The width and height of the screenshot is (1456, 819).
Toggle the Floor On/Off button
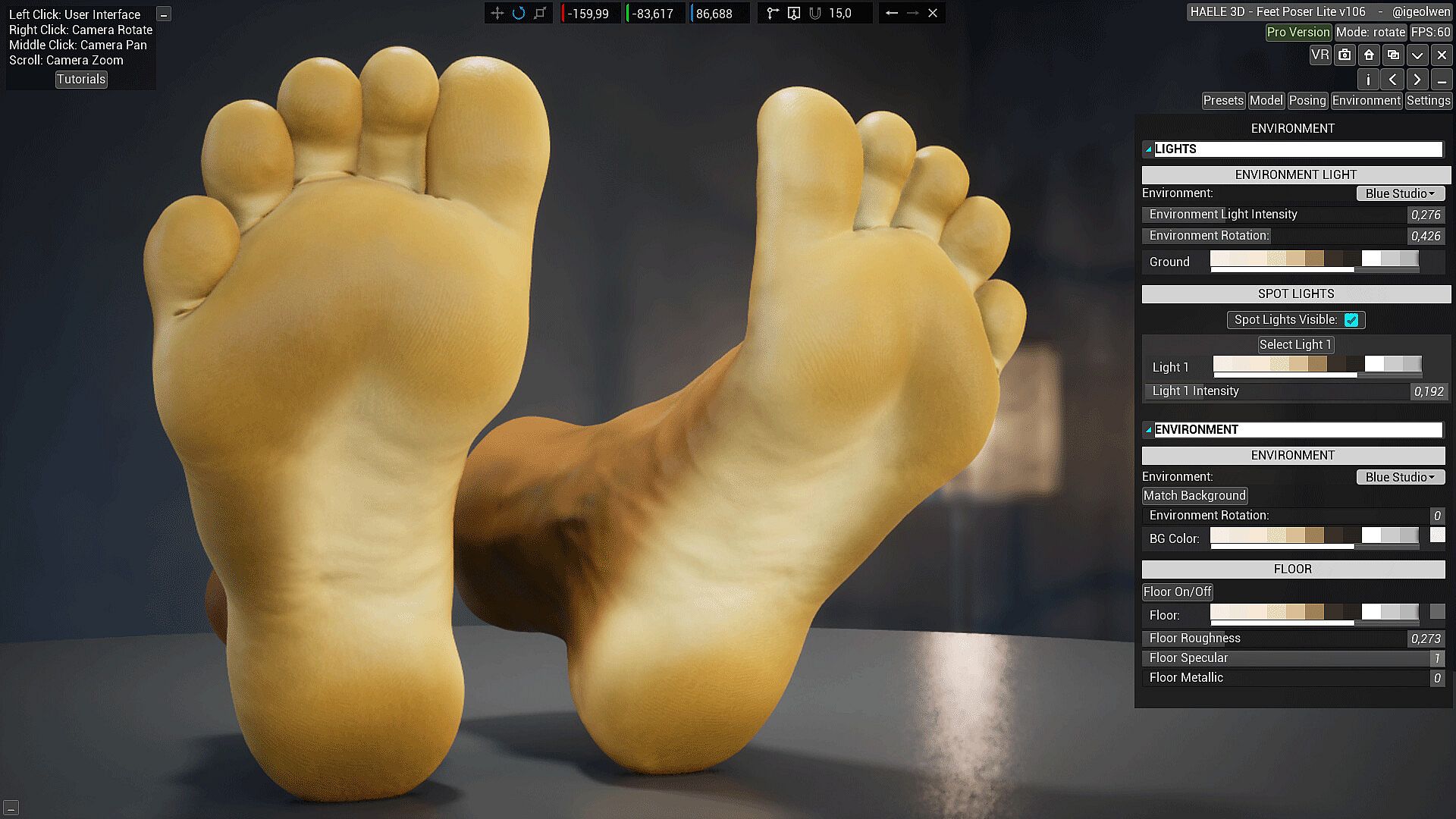coord(1177,591)
